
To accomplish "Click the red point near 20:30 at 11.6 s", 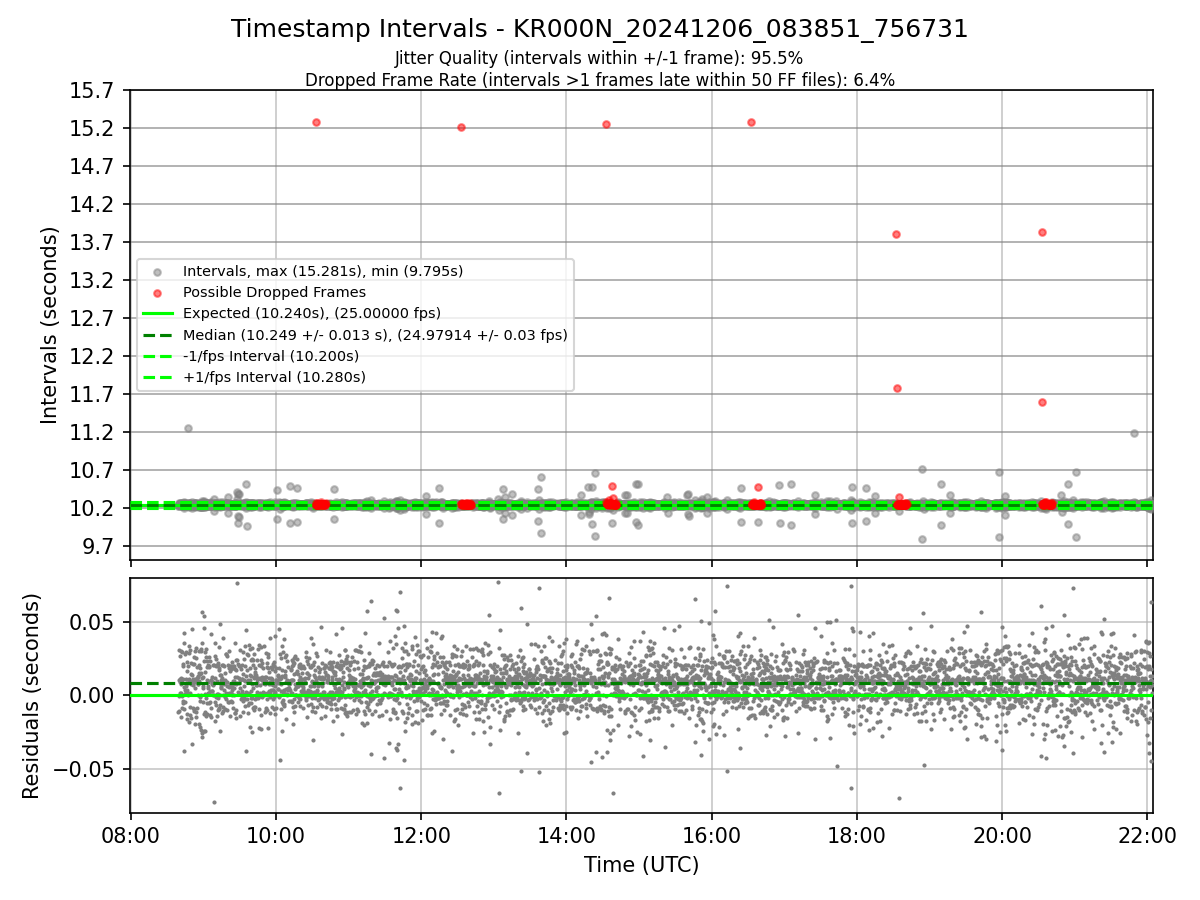I will click(x=1042, y=402).
